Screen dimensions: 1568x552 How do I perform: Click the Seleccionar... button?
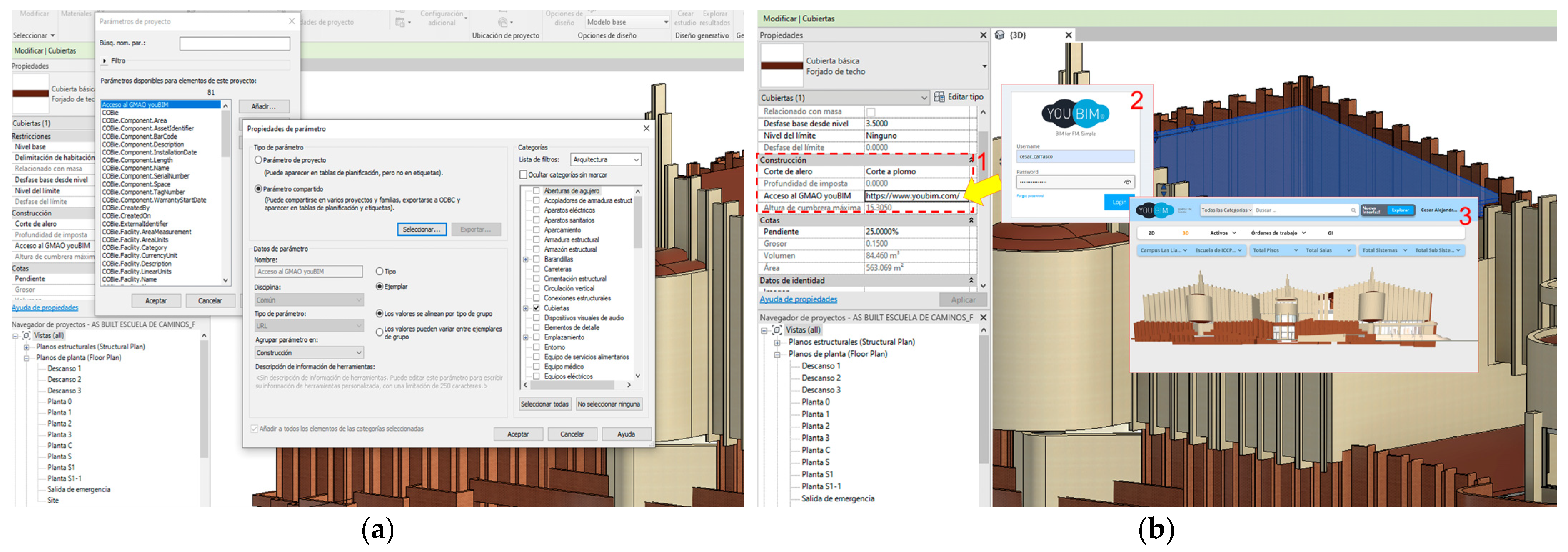click(x=421, y=230)
